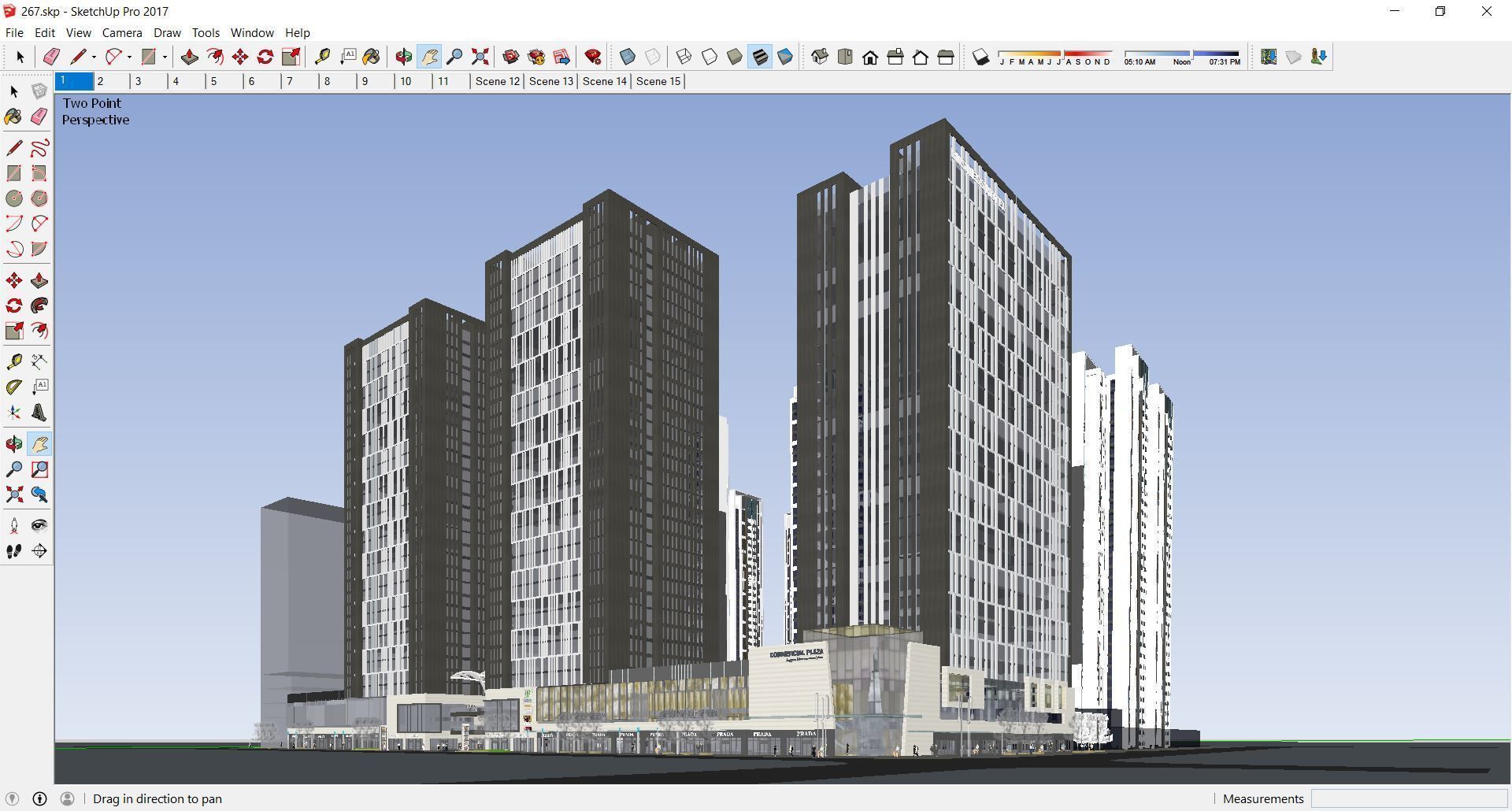Switch to the Scene 15 tab
The image size is (1512, 811).
tap(658, 81)
